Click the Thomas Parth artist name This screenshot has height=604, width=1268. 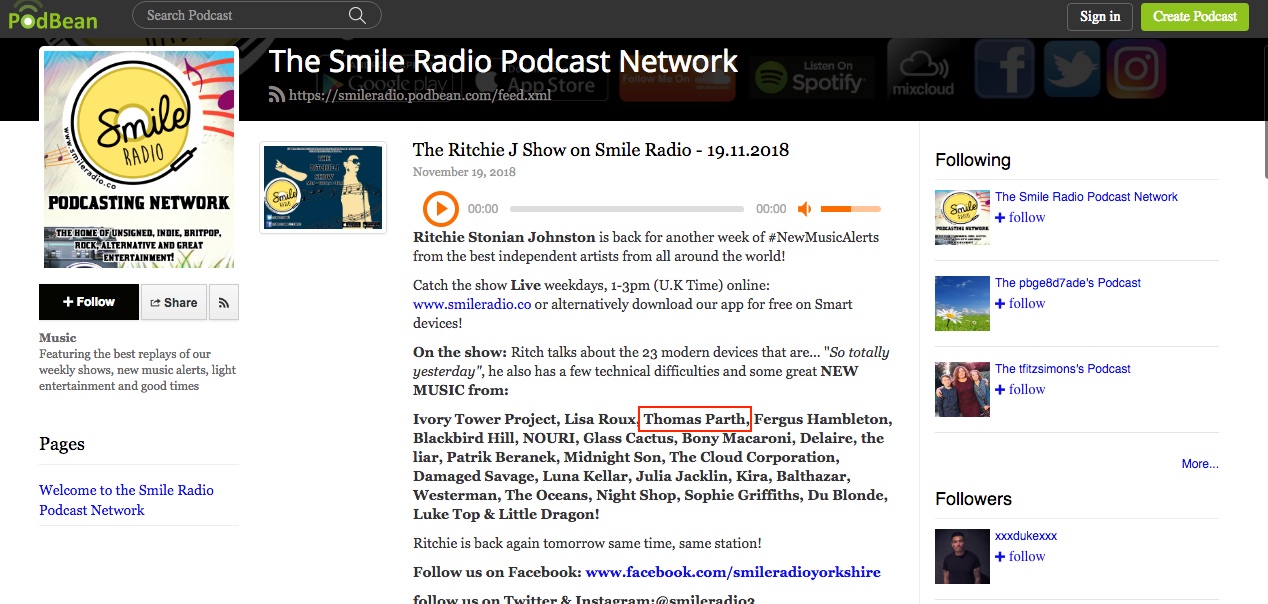click(x=695, y=419)
